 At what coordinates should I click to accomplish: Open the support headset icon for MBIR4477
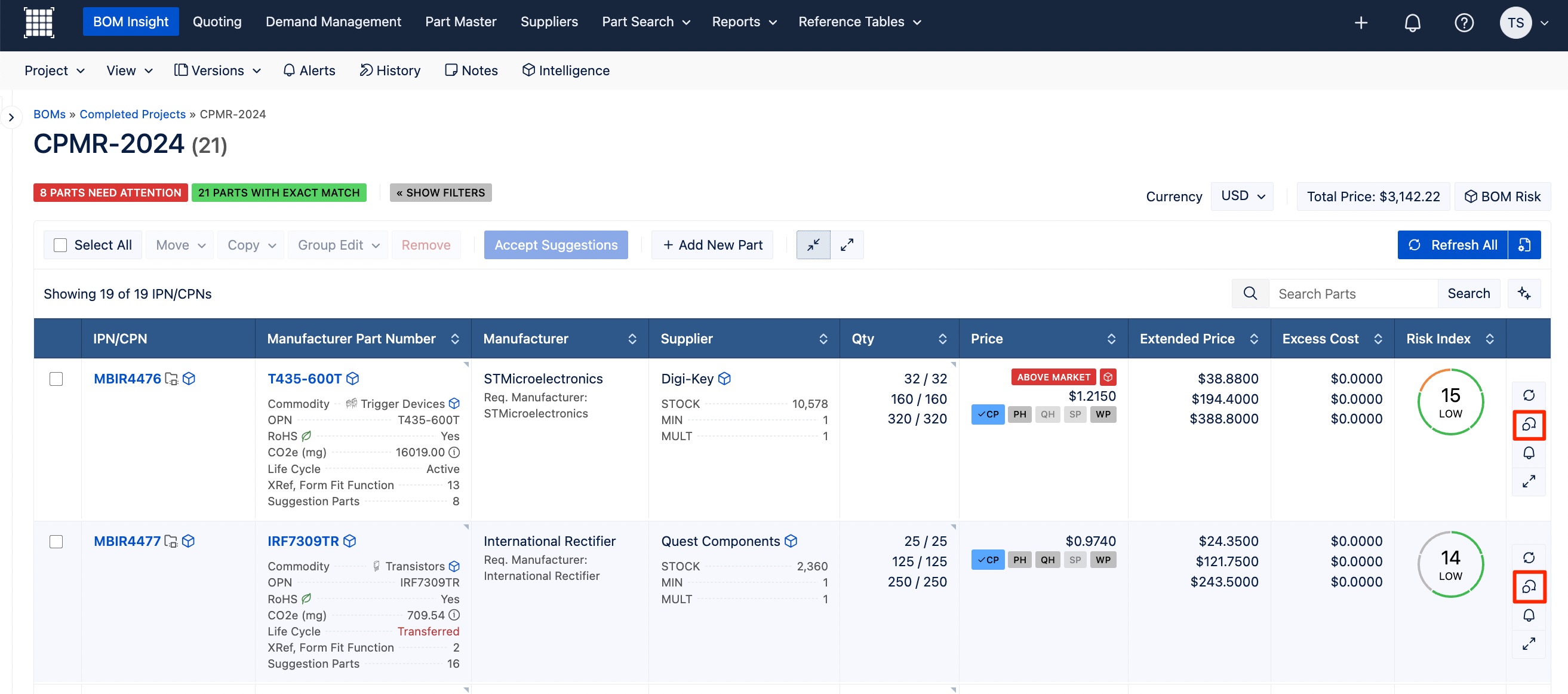click(1529, 587)
